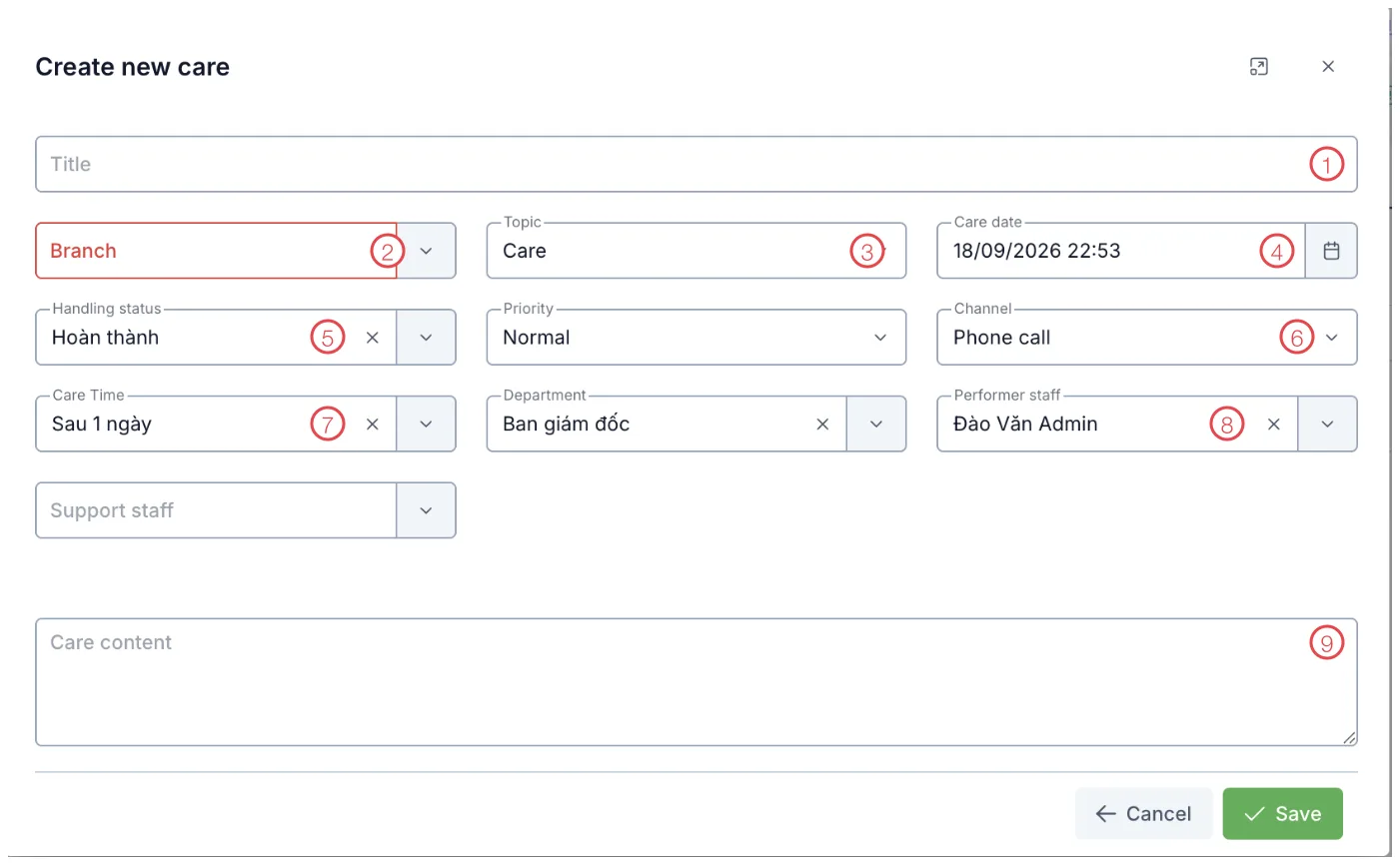Expand the Branch dropdown arrow
The image size is (1400, 865).
[x=426, y=251]
